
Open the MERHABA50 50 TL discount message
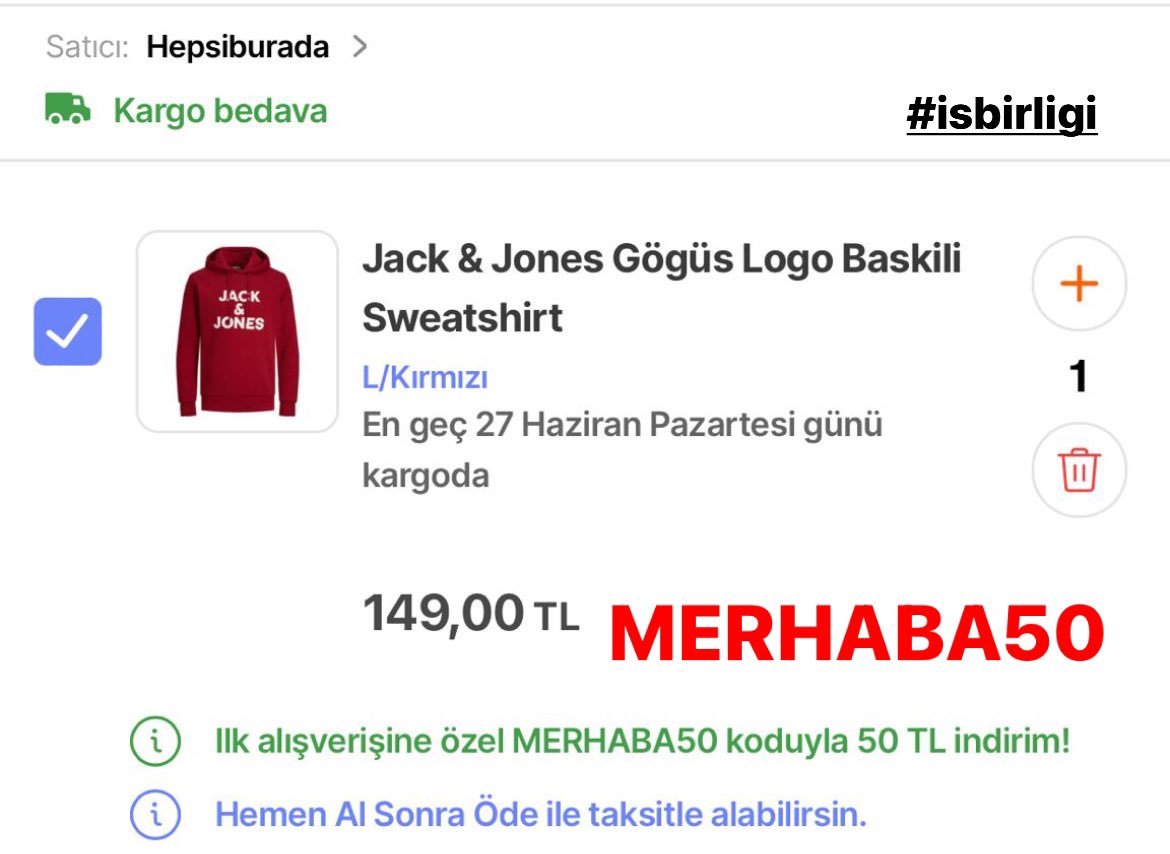(x=642, y=741)
